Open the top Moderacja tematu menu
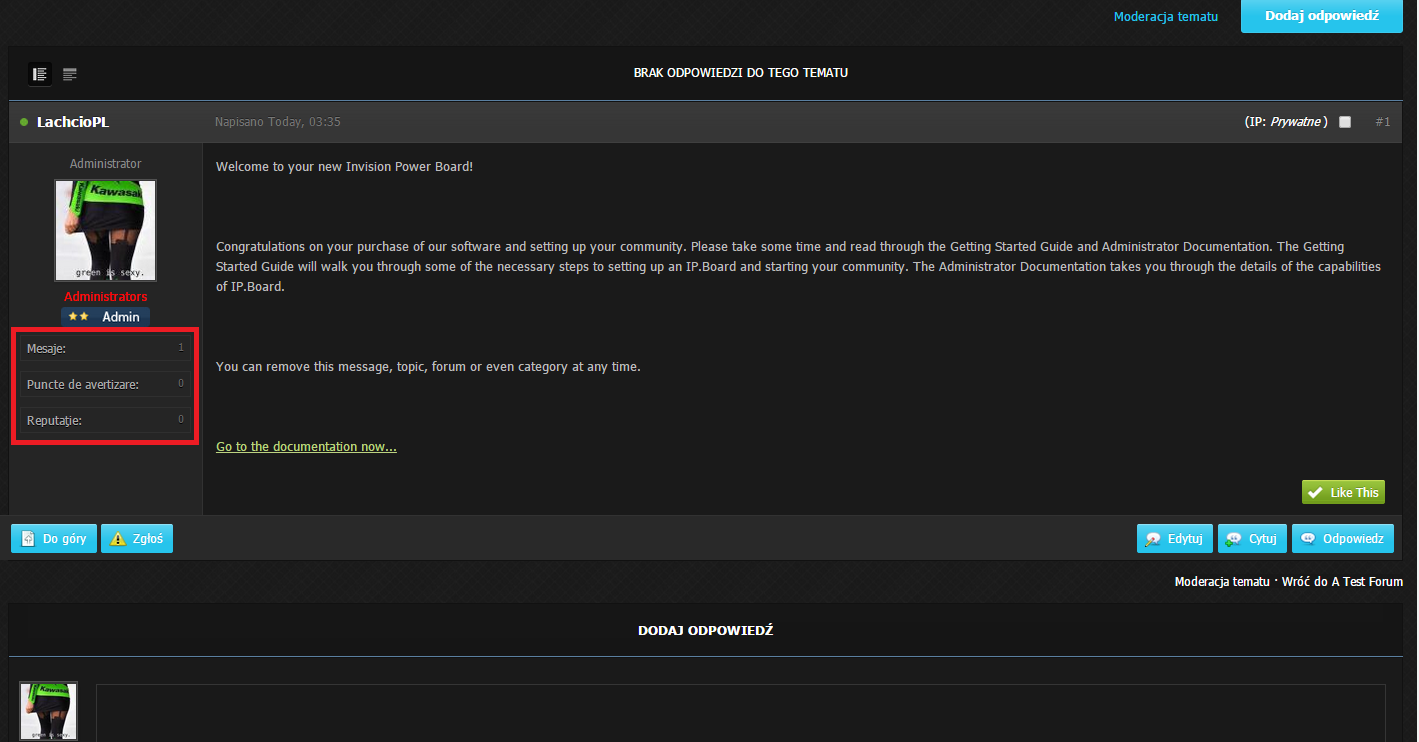Screen dimensions: 1419x742 [1166, 17]
